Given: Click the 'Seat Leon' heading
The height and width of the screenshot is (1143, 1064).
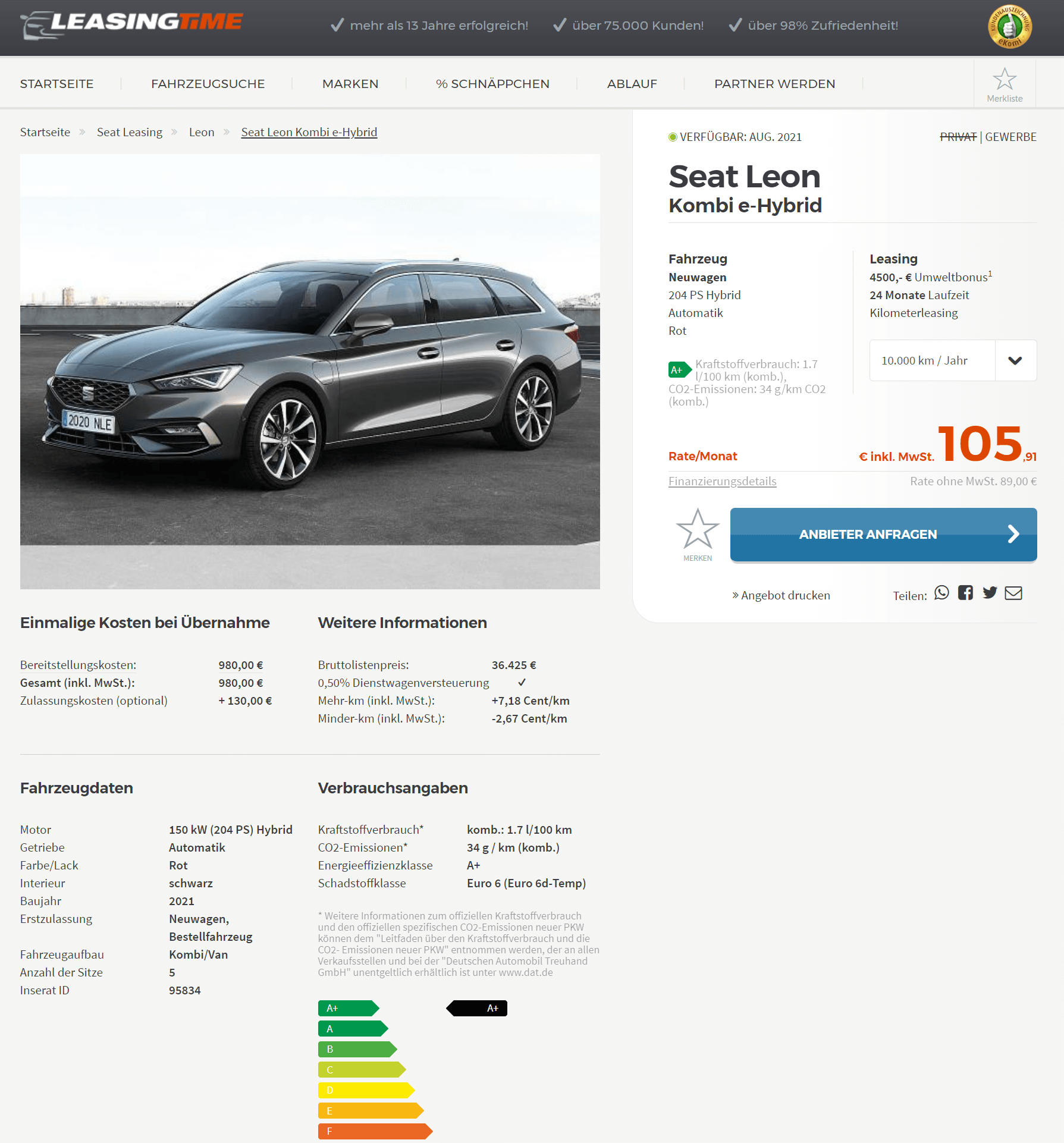Looking at the screenshot, I should pyautogui.click(x=745, y=176).
